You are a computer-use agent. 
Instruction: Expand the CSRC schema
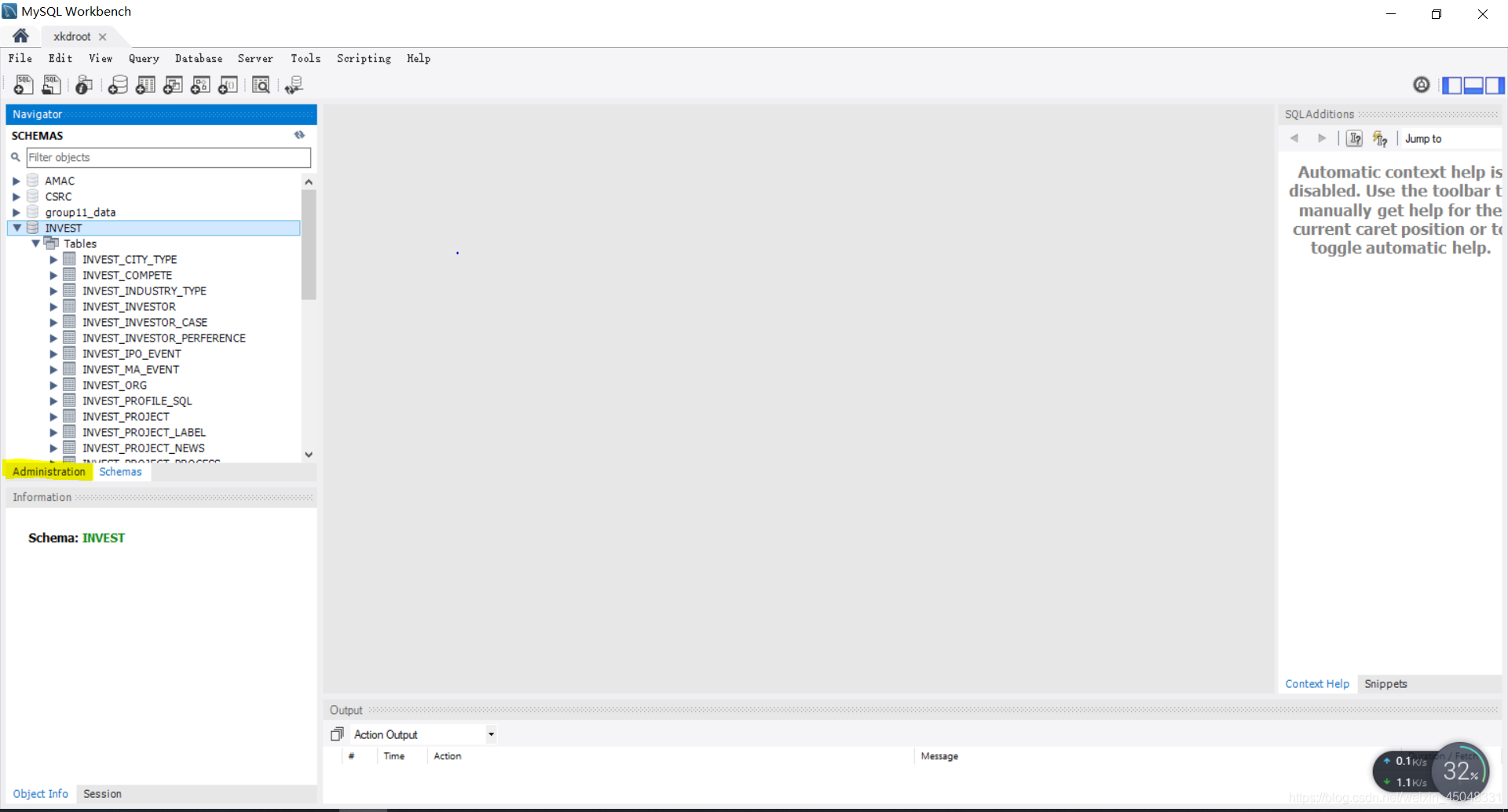coord(16,196)
